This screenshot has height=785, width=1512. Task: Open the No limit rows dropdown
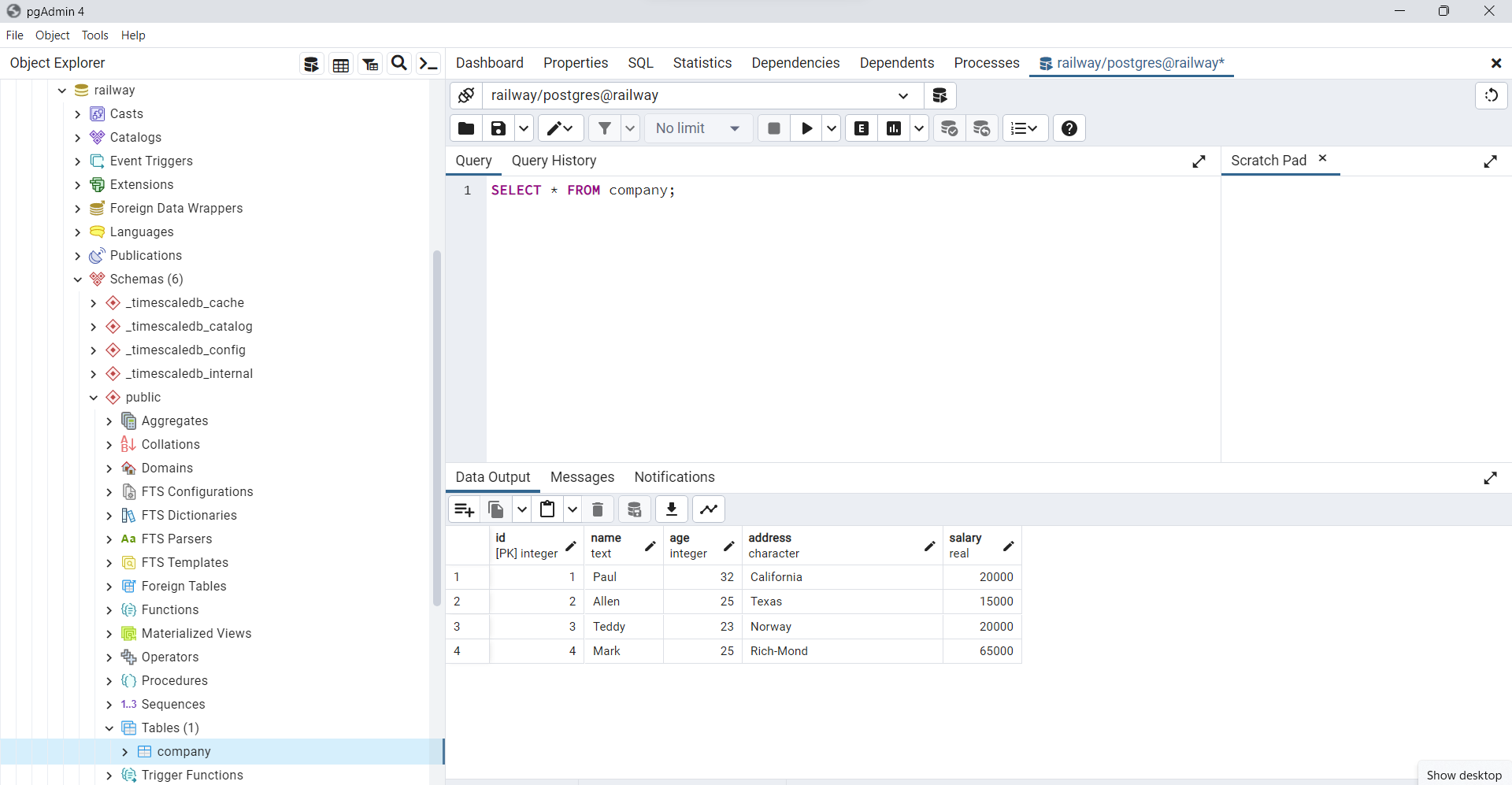[x=699, y=128]
